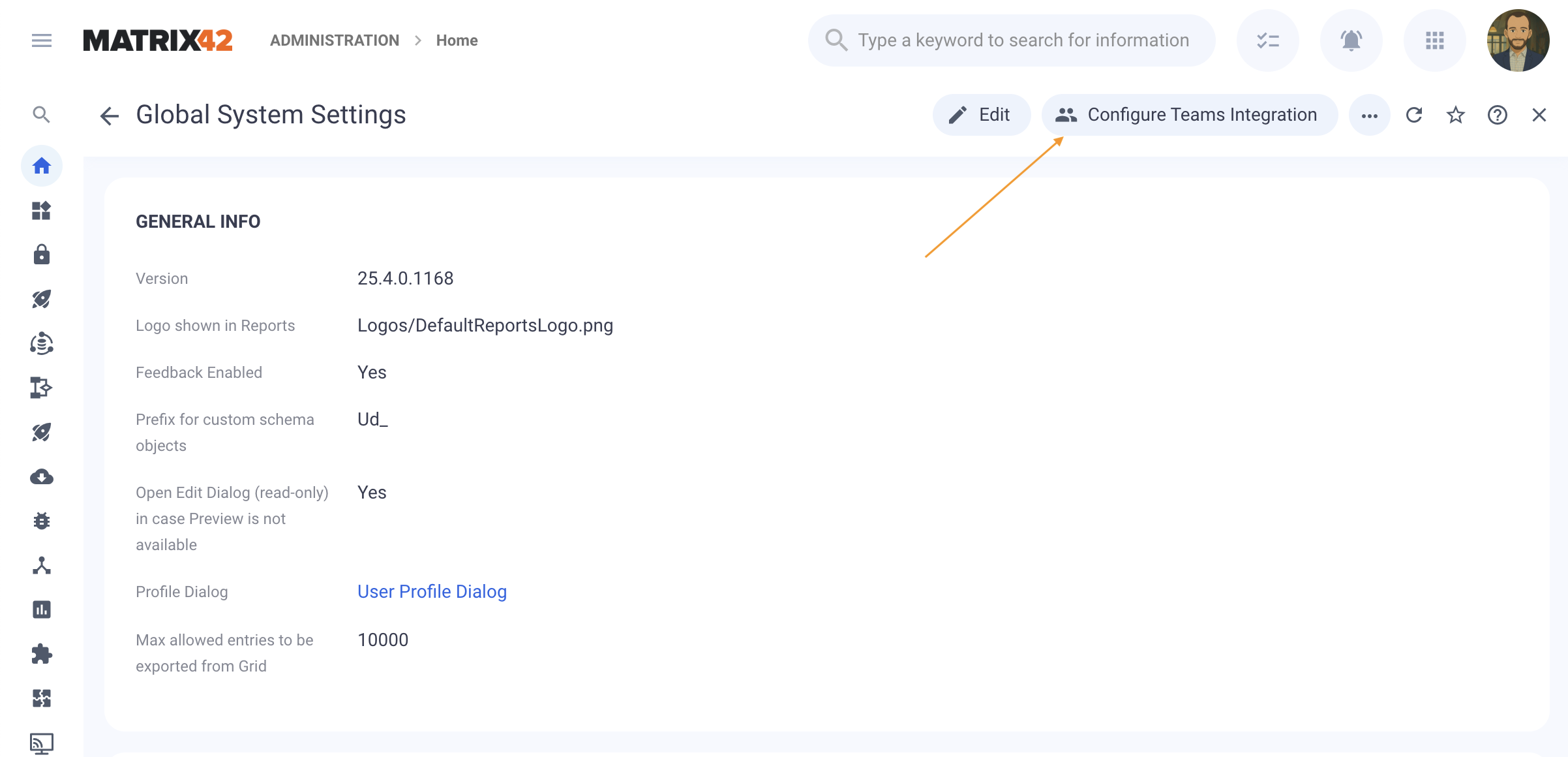Select ADMINISTRATION in the breadcrumb
Screen dimensions: 1568x757
click(335, 40)
